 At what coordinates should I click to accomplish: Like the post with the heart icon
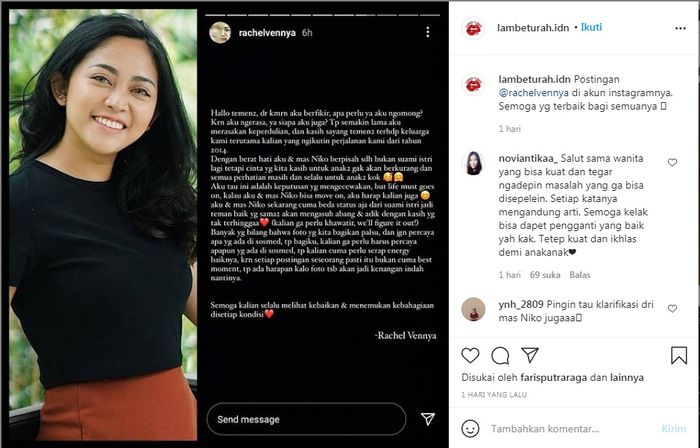[470, 356]
